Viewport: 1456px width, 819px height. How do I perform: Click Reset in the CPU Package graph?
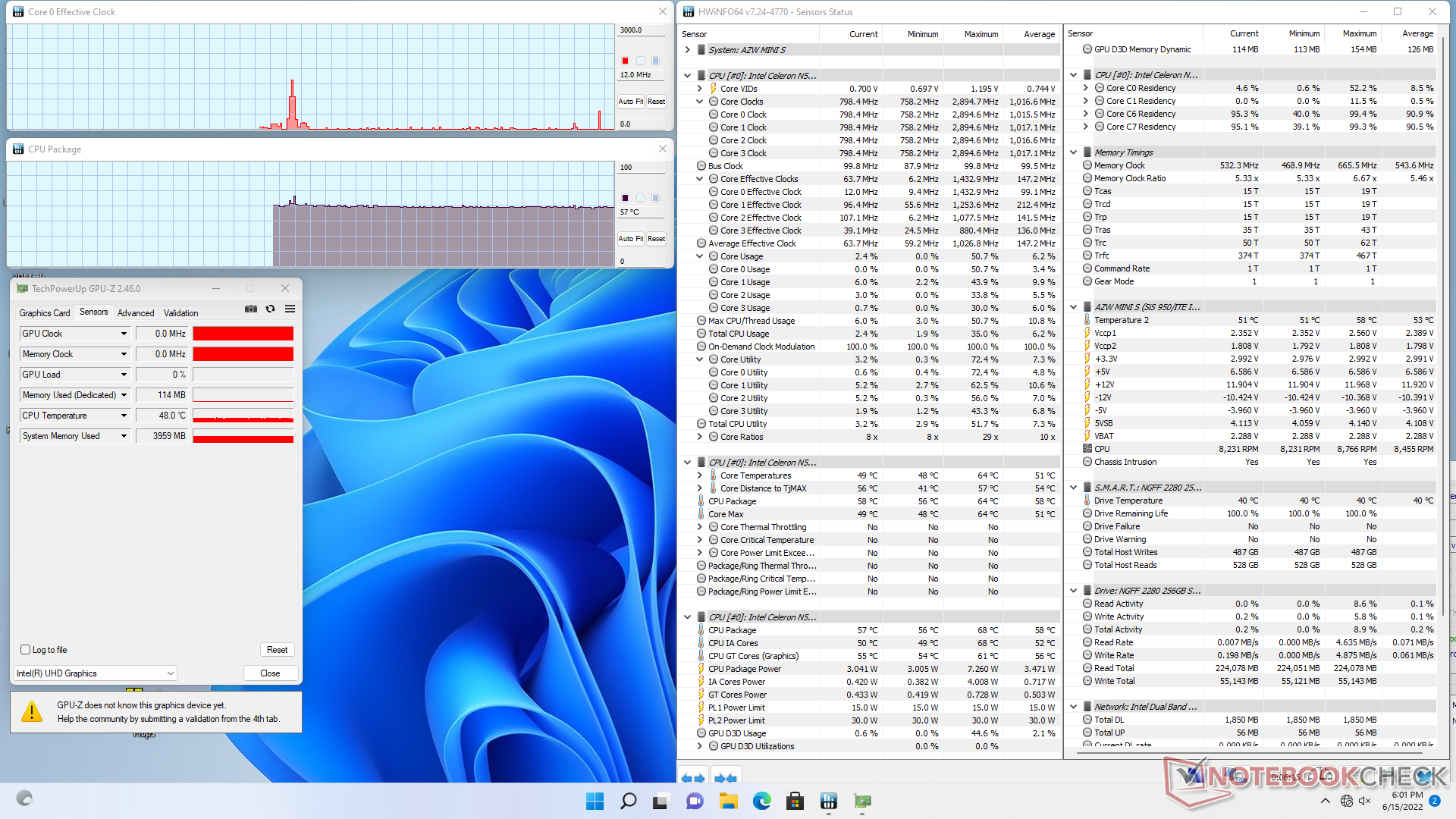pos(656,239)
